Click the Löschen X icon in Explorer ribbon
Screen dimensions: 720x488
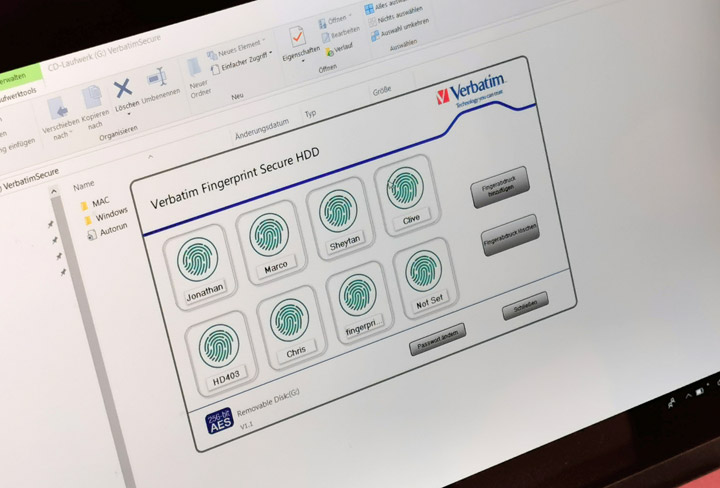(x=123, y=89)
